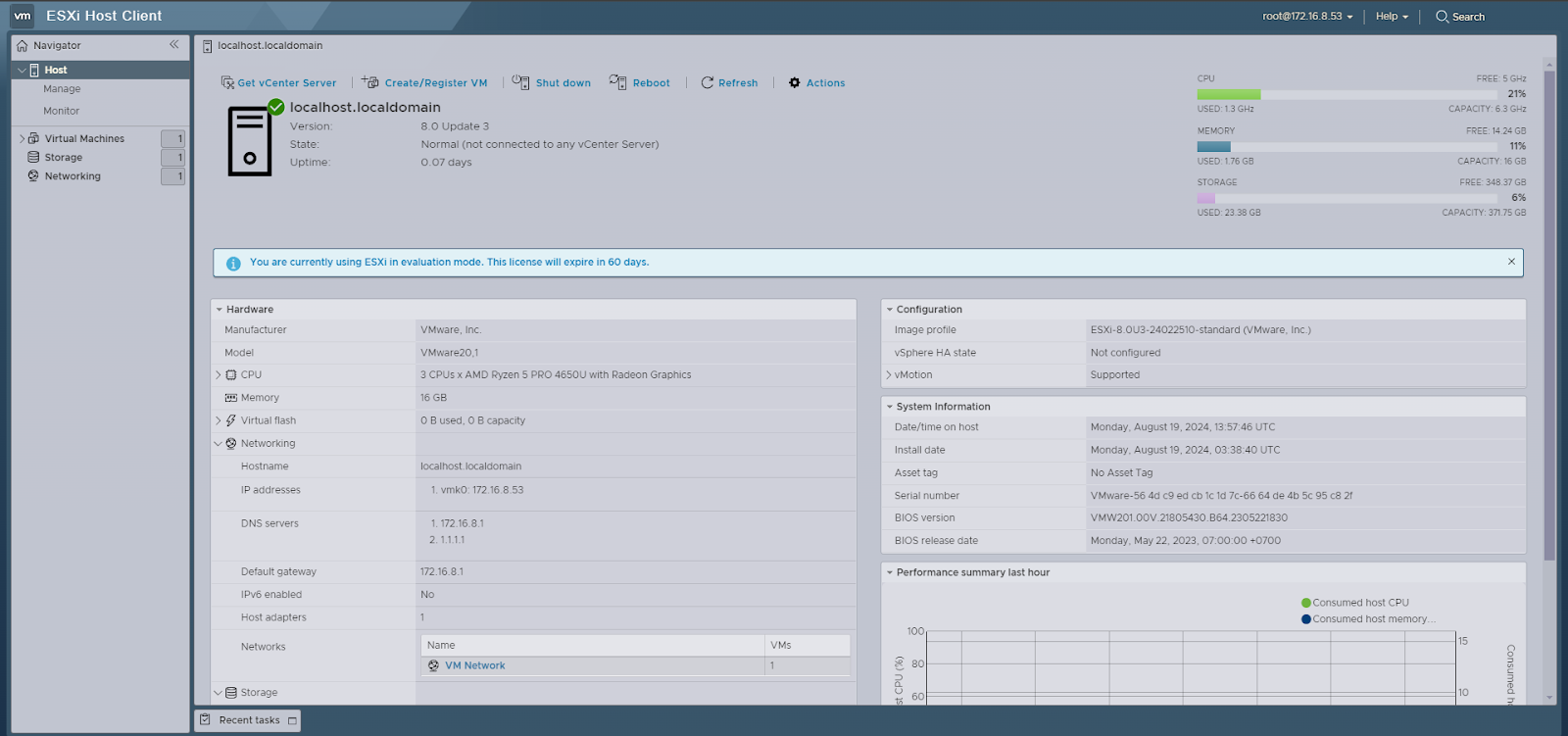This screenshot has width=1568, height=736.
Task: Collapse the Hardware panel
Action: pyautogui.click(x=220, y=310)
